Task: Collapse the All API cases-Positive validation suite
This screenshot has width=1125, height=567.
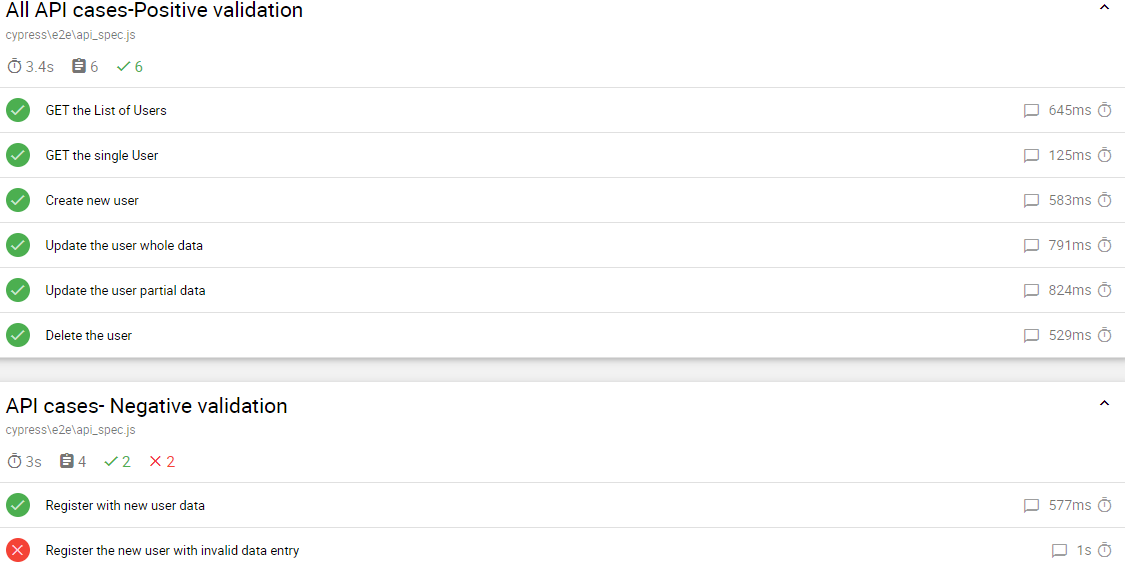Action: 1104,8
